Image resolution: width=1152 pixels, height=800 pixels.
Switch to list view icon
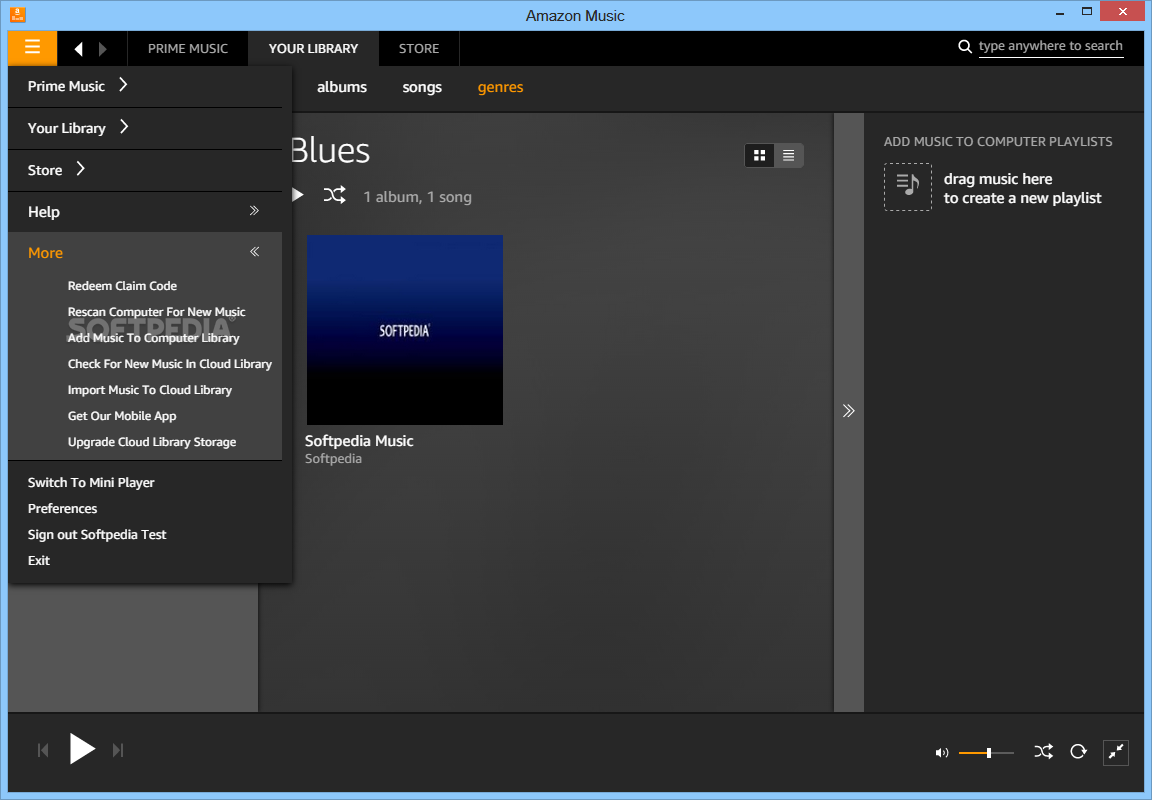(x=788, y=156)
